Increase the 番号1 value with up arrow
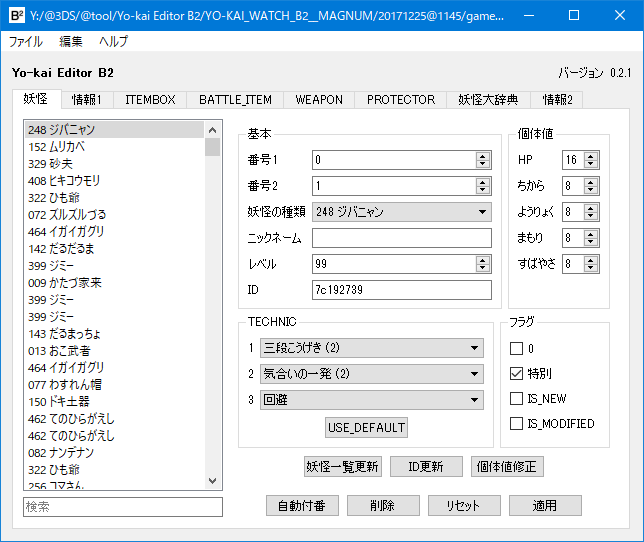 coord(483,156)
